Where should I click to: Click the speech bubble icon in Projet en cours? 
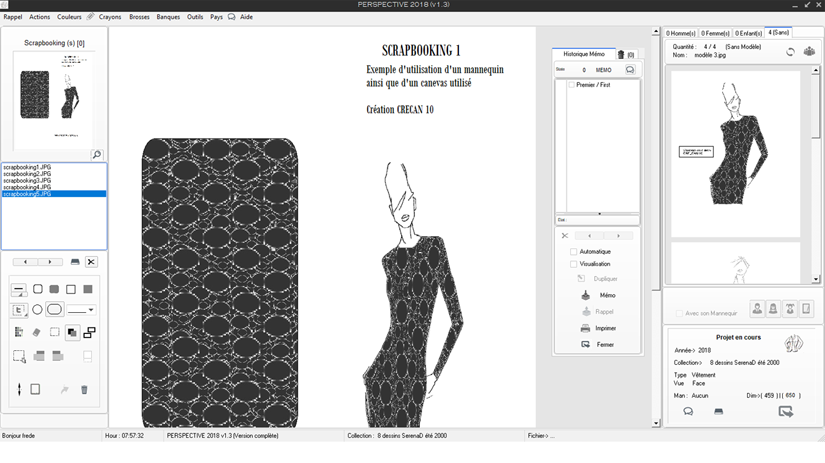coord(688,411)
